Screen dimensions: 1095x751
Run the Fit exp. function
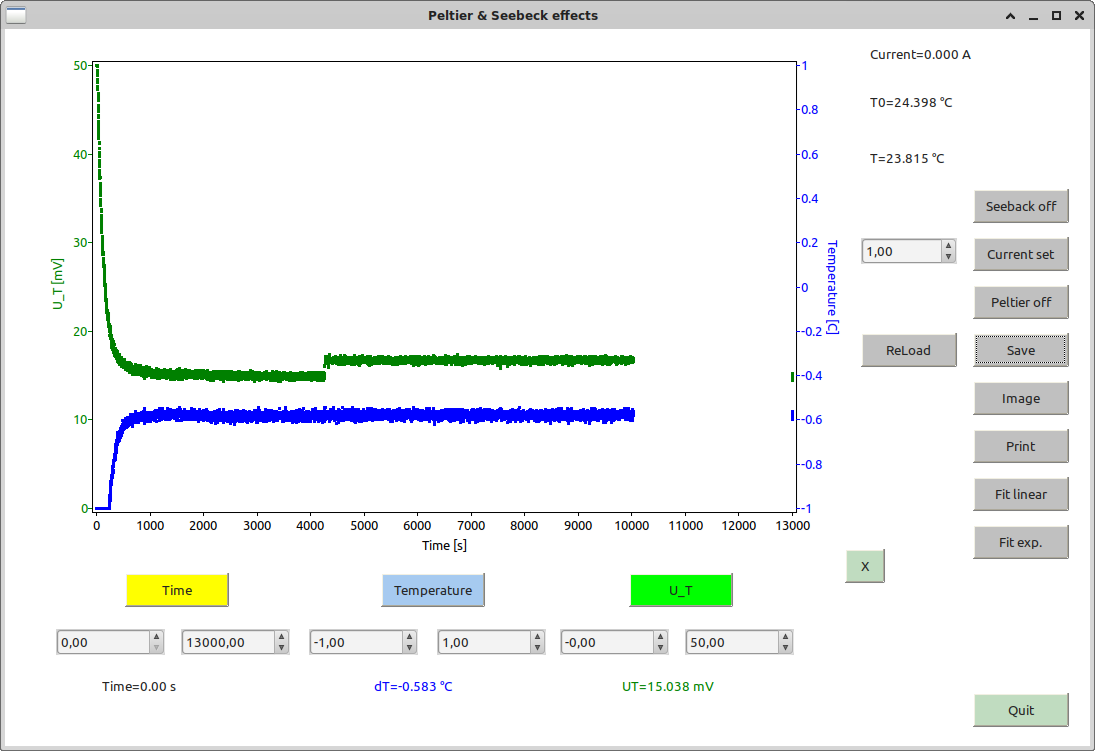click(1020, 542)
